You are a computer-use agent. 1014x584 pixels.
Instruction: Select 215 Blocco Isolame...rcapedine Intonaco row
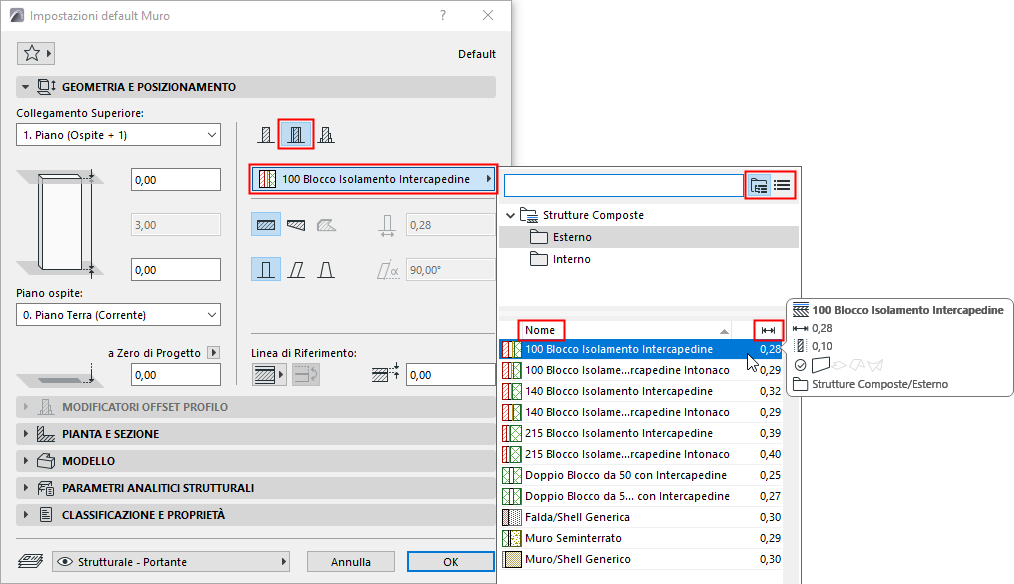point(642,454)
